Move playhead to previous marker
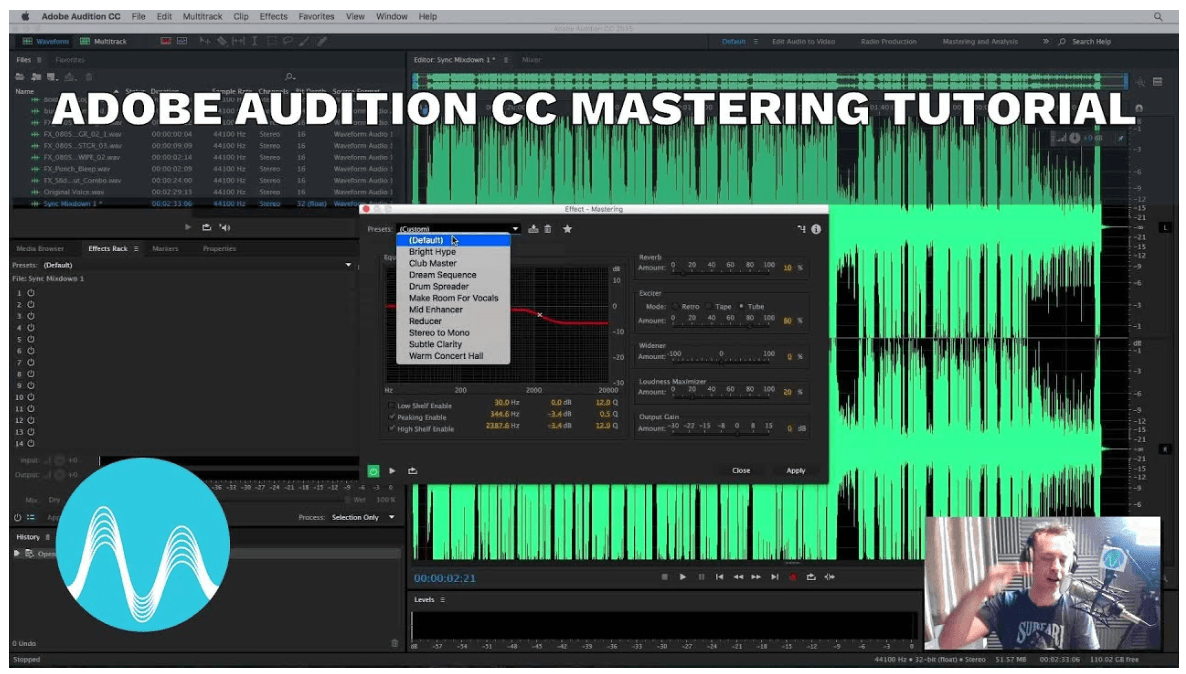Image resolution: width=1186 pixels, height=674 pixels. pos(719,576)
